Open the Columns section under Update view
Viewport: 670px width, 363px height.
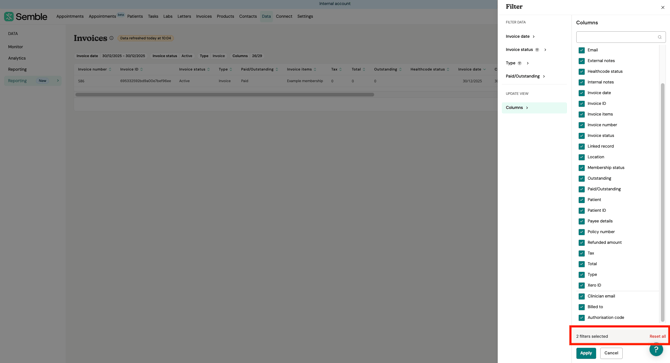(x=534, y=108)
